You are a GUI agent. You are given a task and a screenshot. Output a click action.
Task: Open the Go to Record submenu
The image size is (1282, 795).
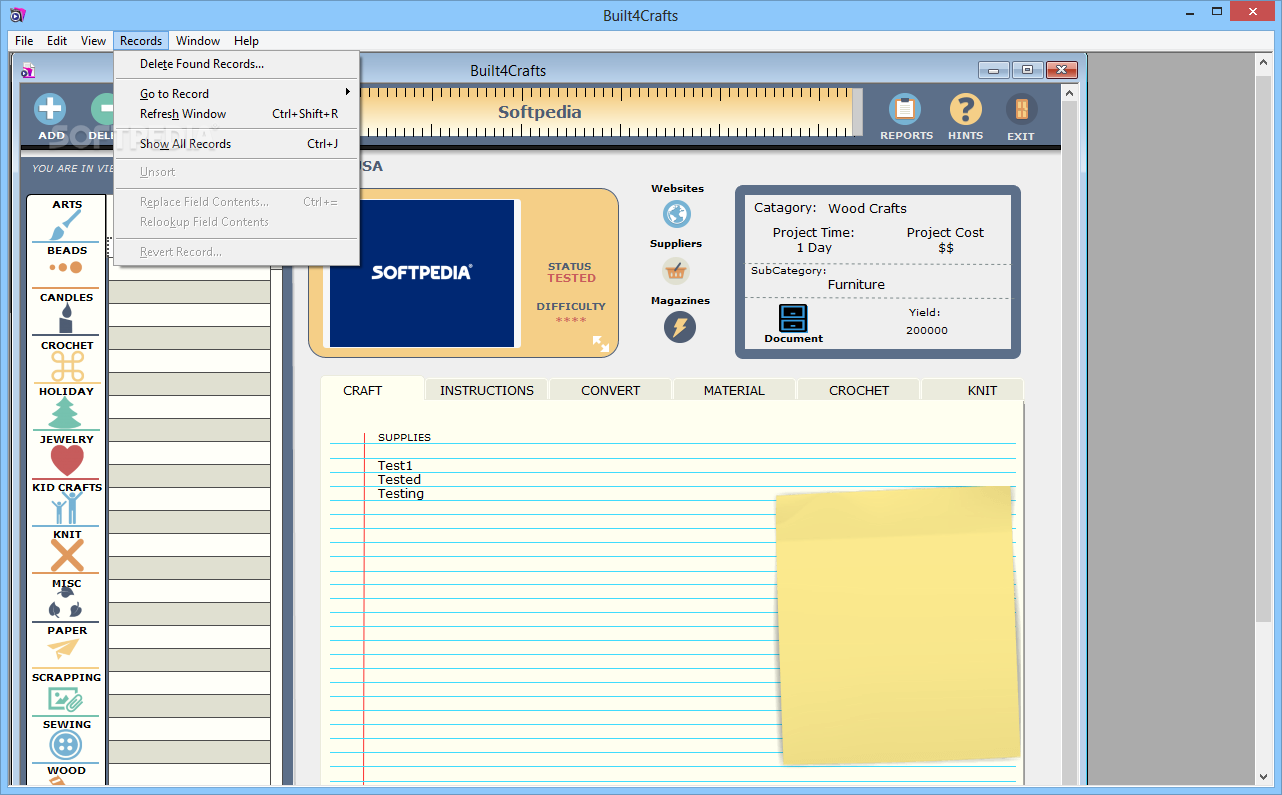236,93
